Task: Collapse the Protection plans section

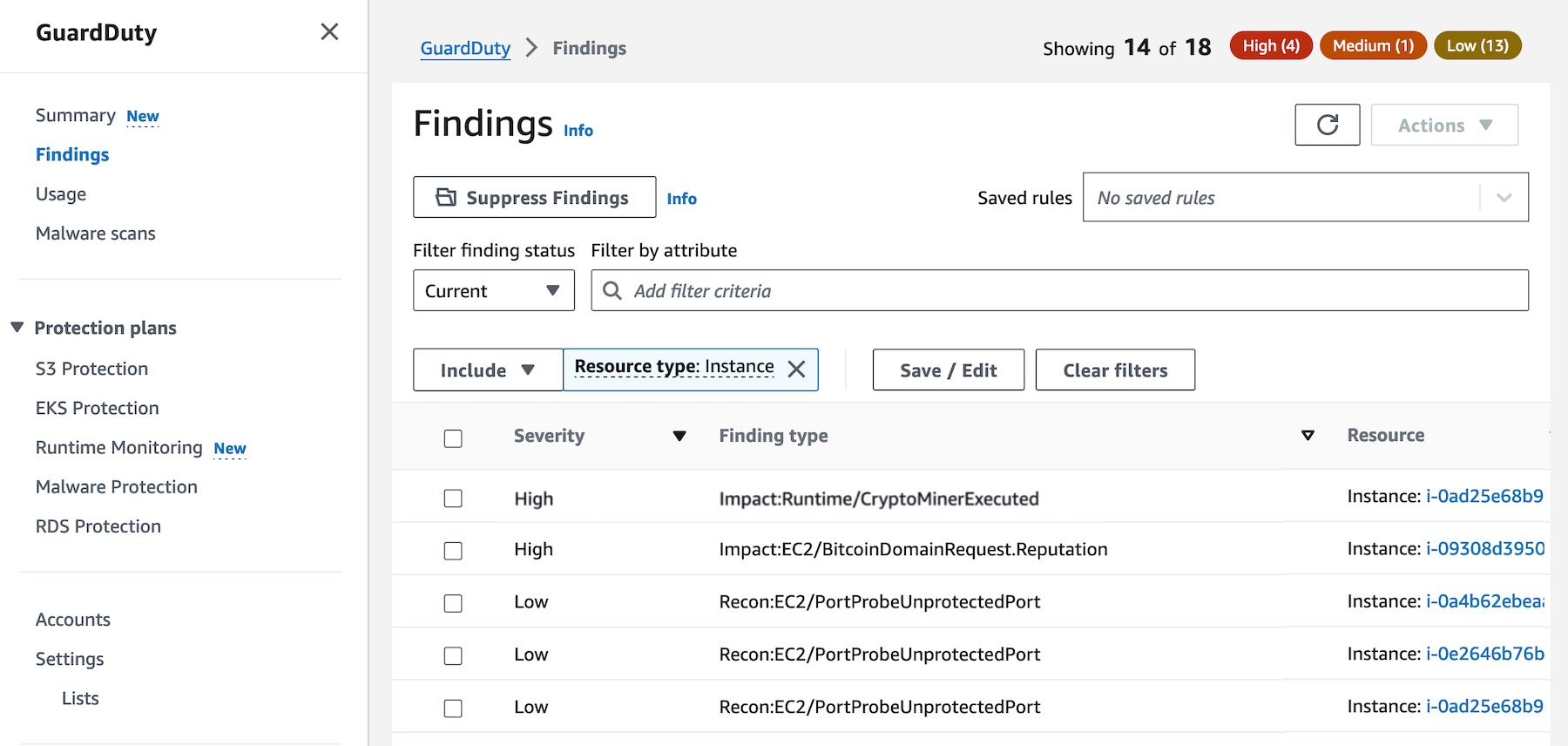Action: [x=17, y=328]
